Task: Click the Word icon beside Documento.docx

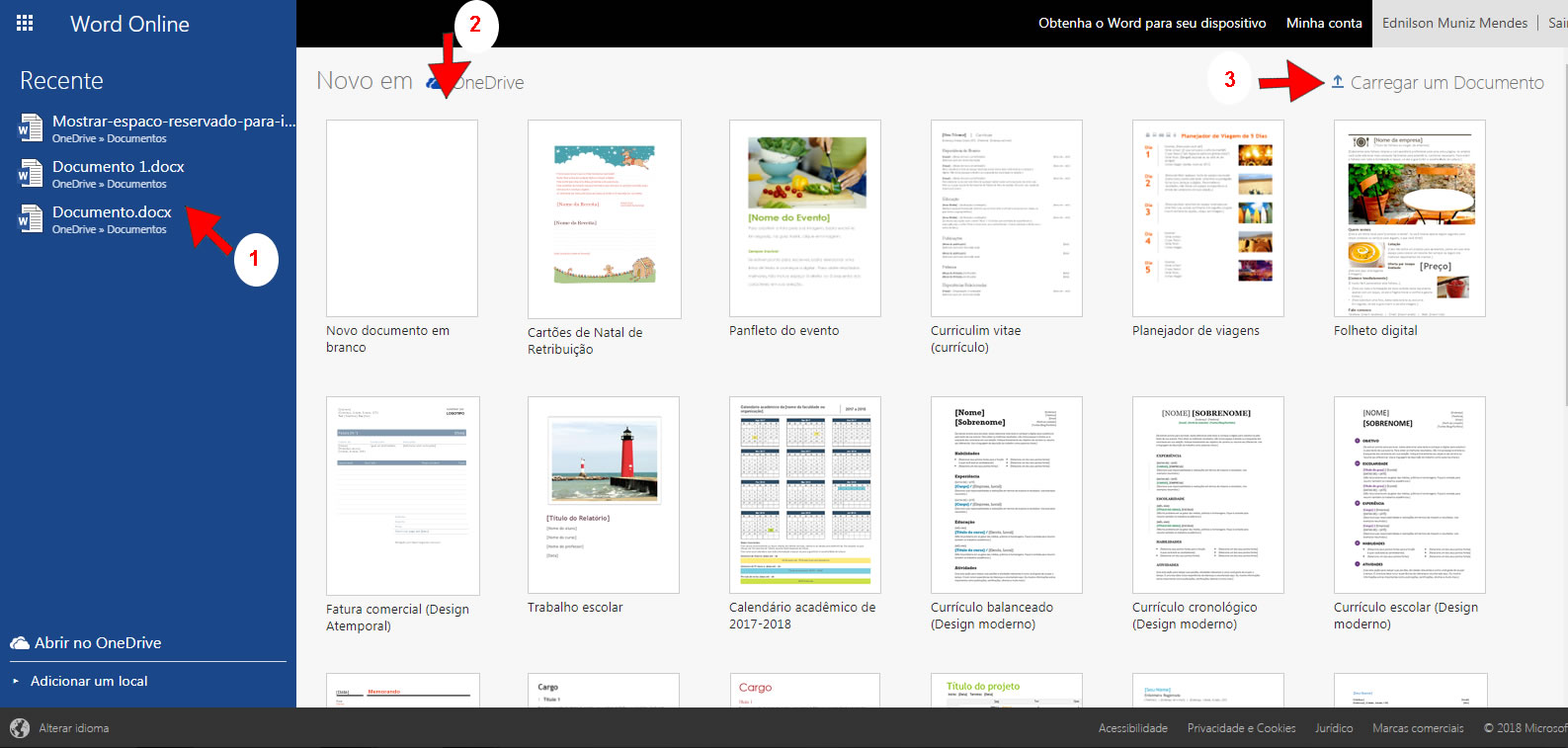Action: (31, 219)
